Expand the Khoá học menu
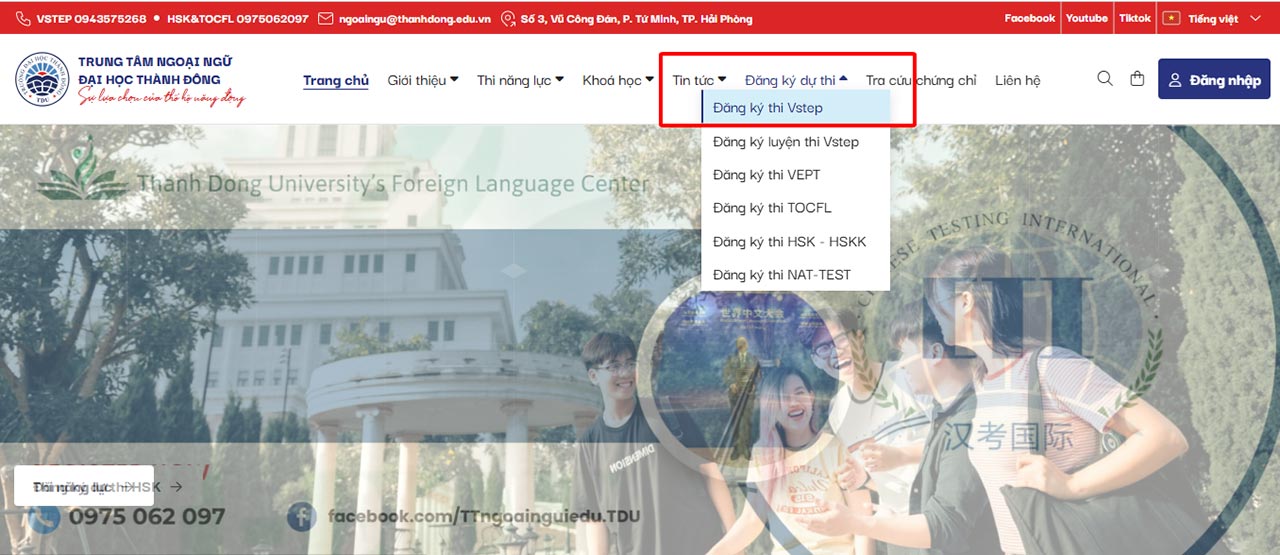This screenshot has width=1280, height=555. pyautogui.click(x=618, y=80)
